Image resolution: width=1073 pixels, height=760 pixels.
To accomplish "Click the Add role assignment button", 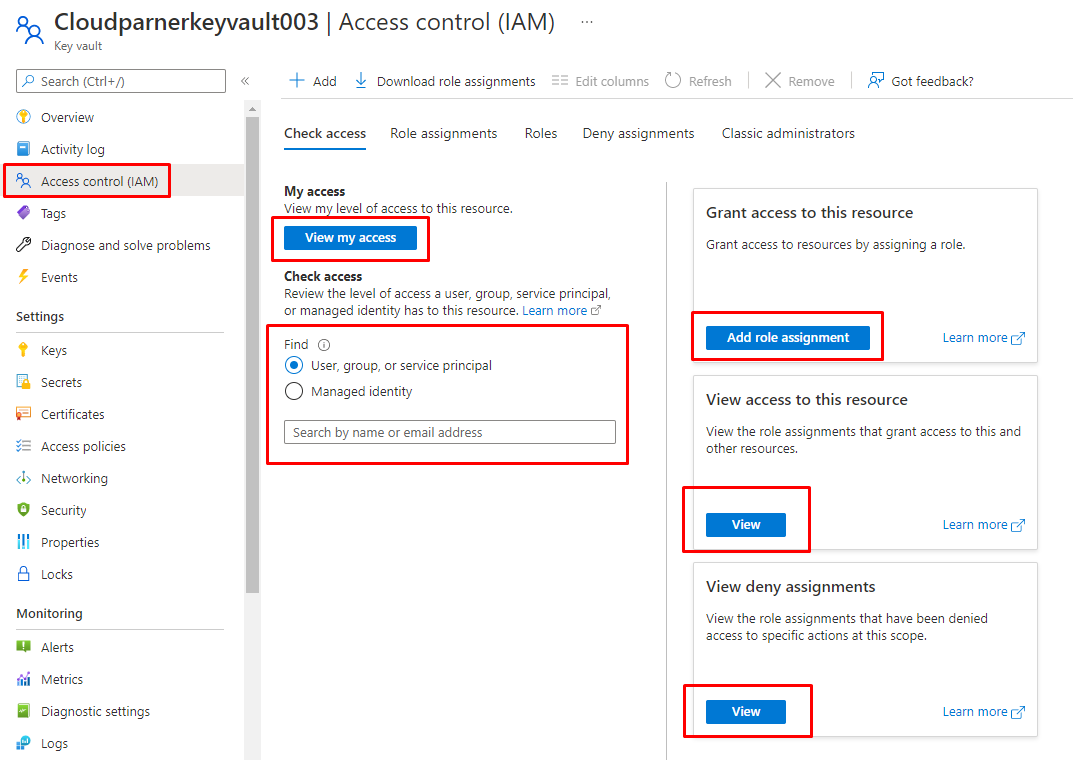I will click(787, 338).
